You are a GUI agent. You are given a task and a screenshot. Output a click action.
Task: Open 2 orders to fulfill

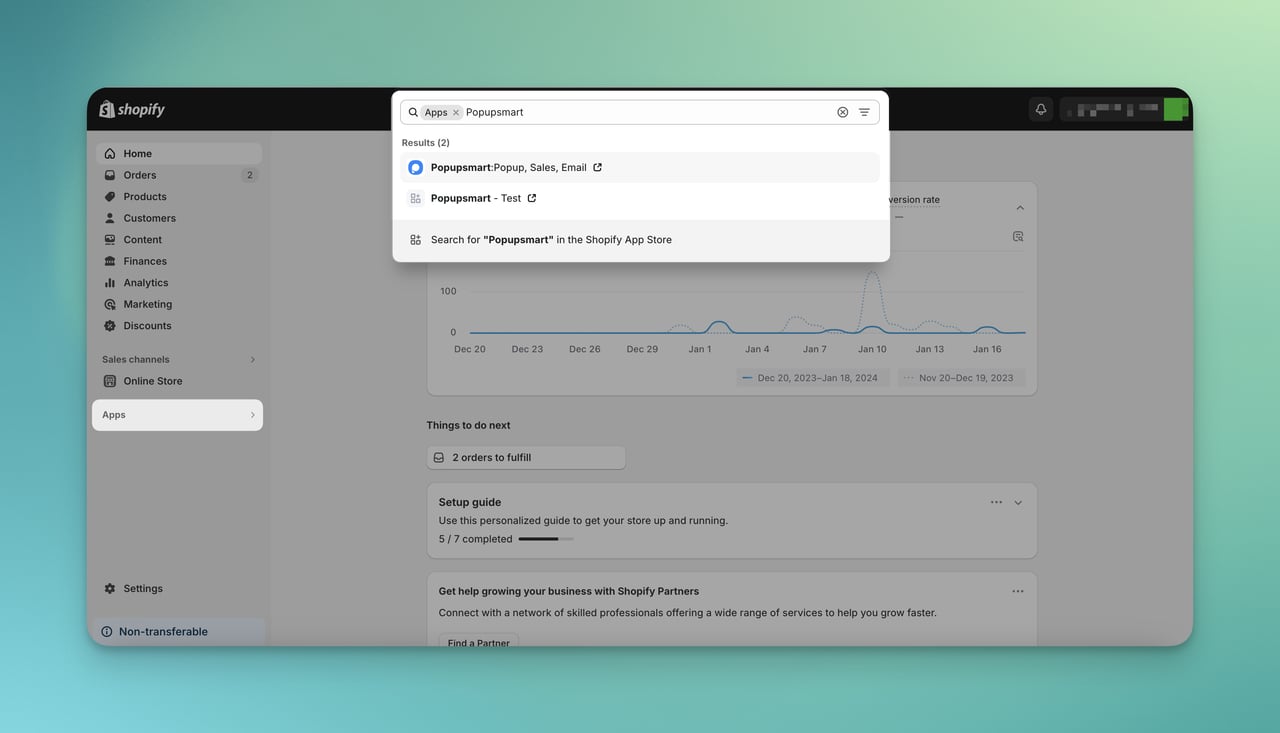point(526,457)
